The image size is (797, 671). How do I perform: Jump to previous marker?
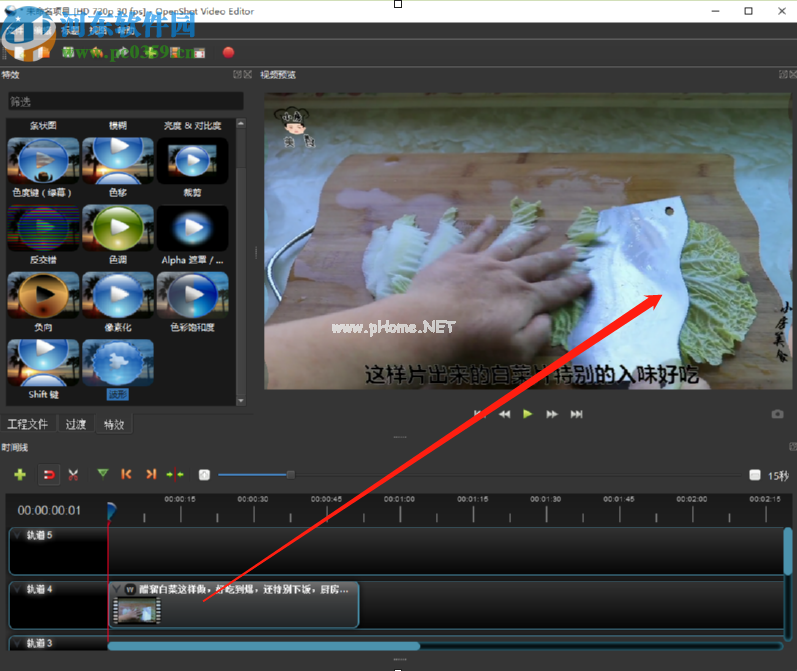point(126,474)
